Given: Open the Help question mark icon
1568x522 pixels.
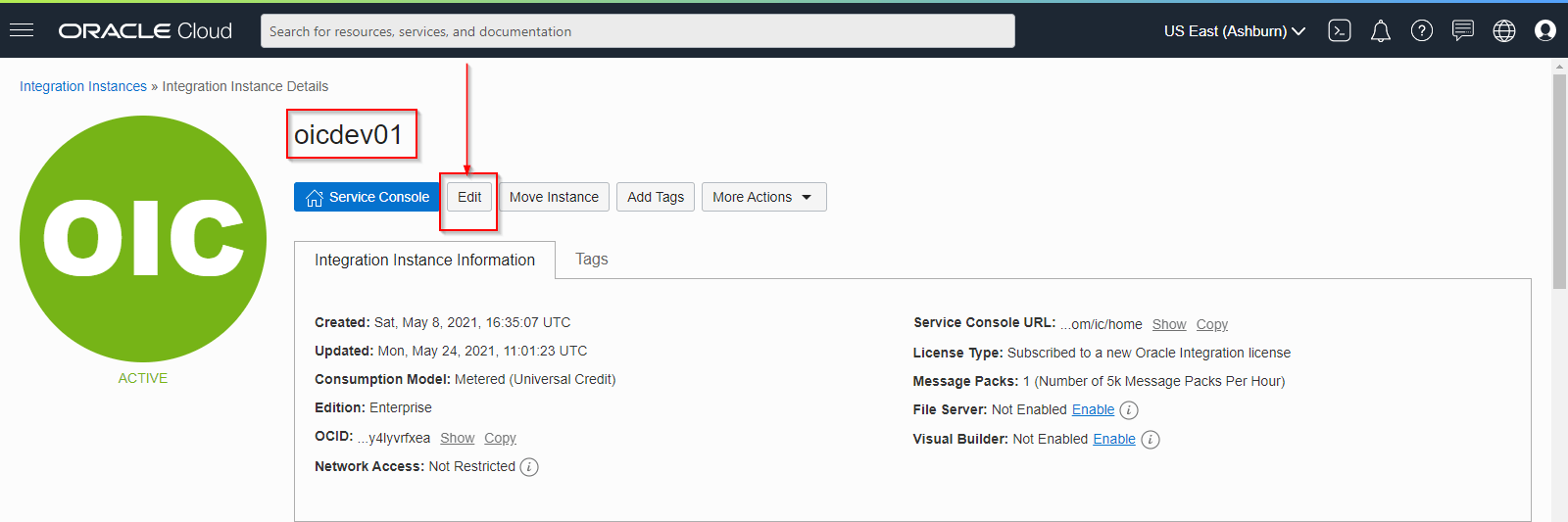Looking at the screenshot, I should (x=1422, y=31).
